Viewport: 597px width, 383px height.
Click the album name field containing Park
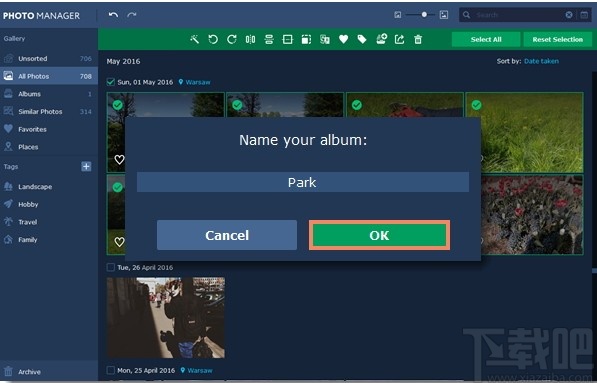[x=303, y=182]
